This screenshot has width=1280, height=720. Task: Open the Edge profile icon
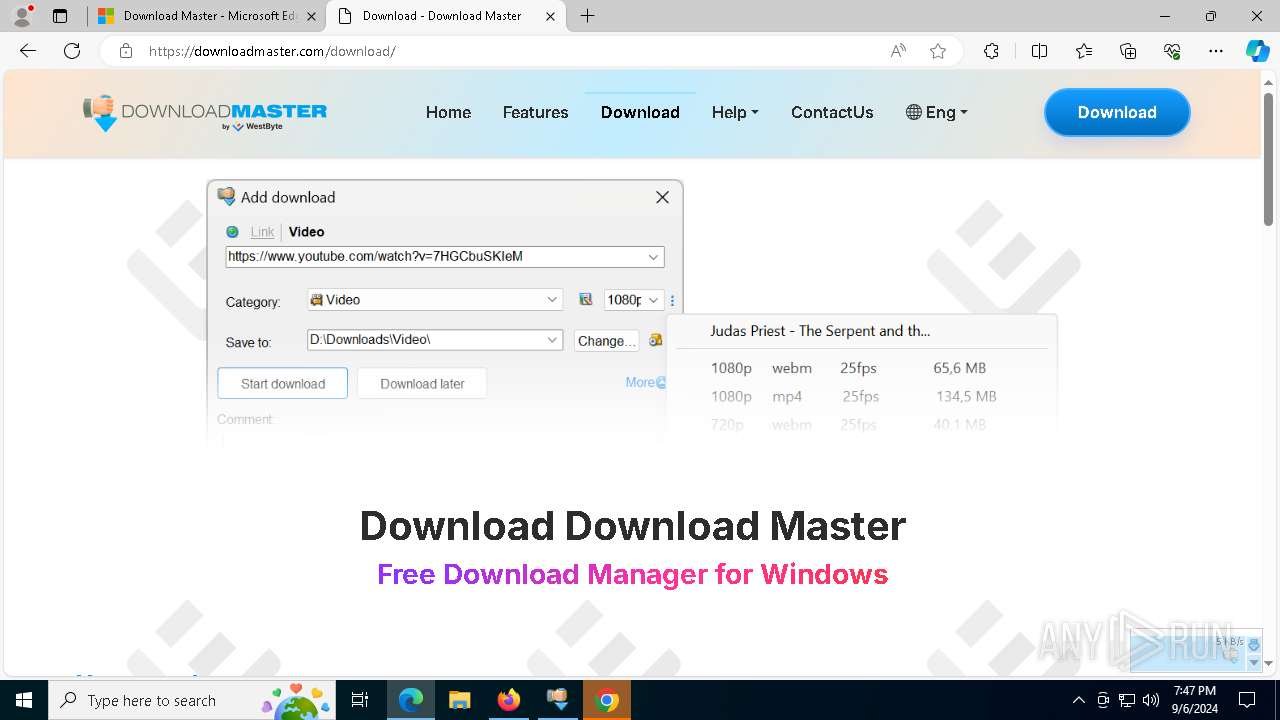22,16
